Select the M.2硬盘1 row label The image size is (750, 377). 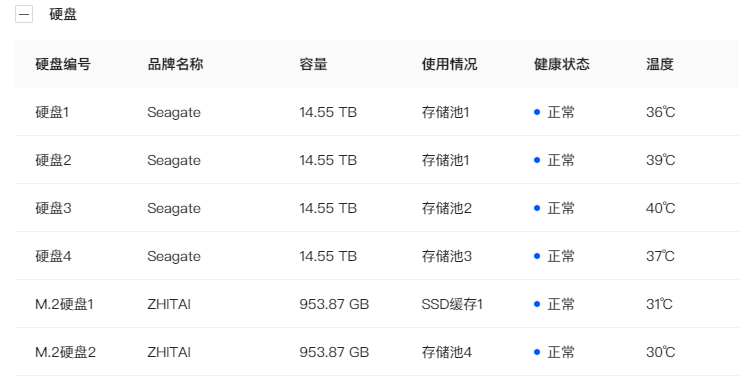tap(65, 304)
